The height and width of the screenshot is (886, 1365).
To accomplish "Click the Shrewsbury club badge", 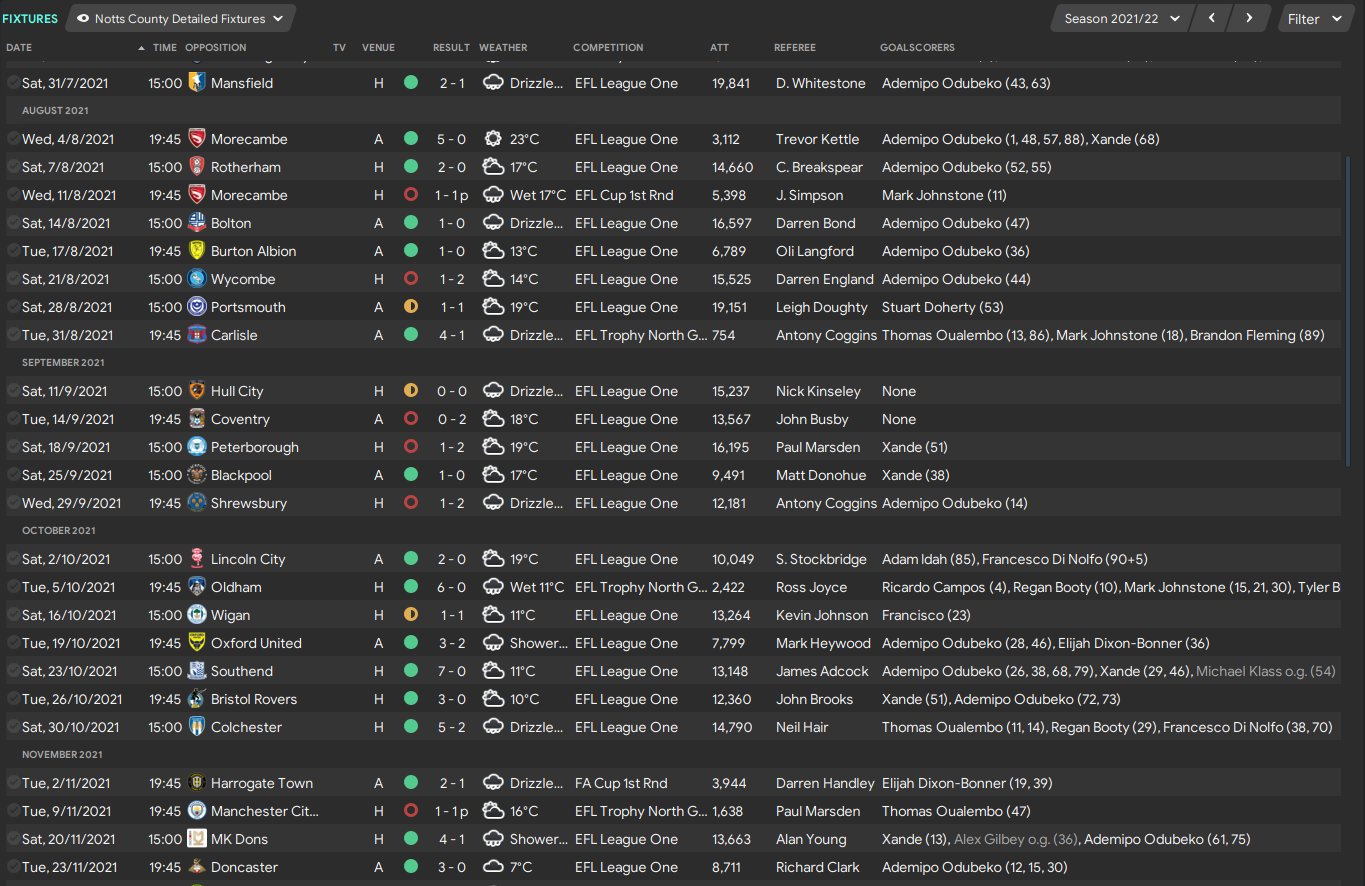I will (197, 503).
